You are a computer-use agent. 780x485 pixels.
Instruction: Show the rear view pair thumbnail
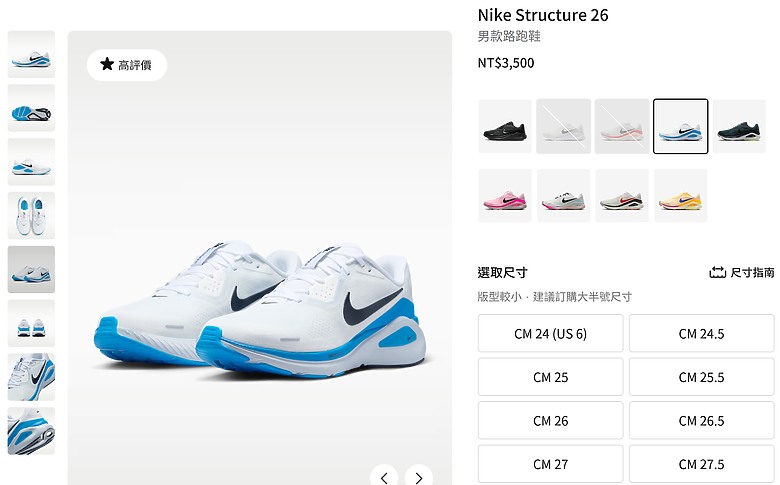pyautogui.click(x=31, y=323)
